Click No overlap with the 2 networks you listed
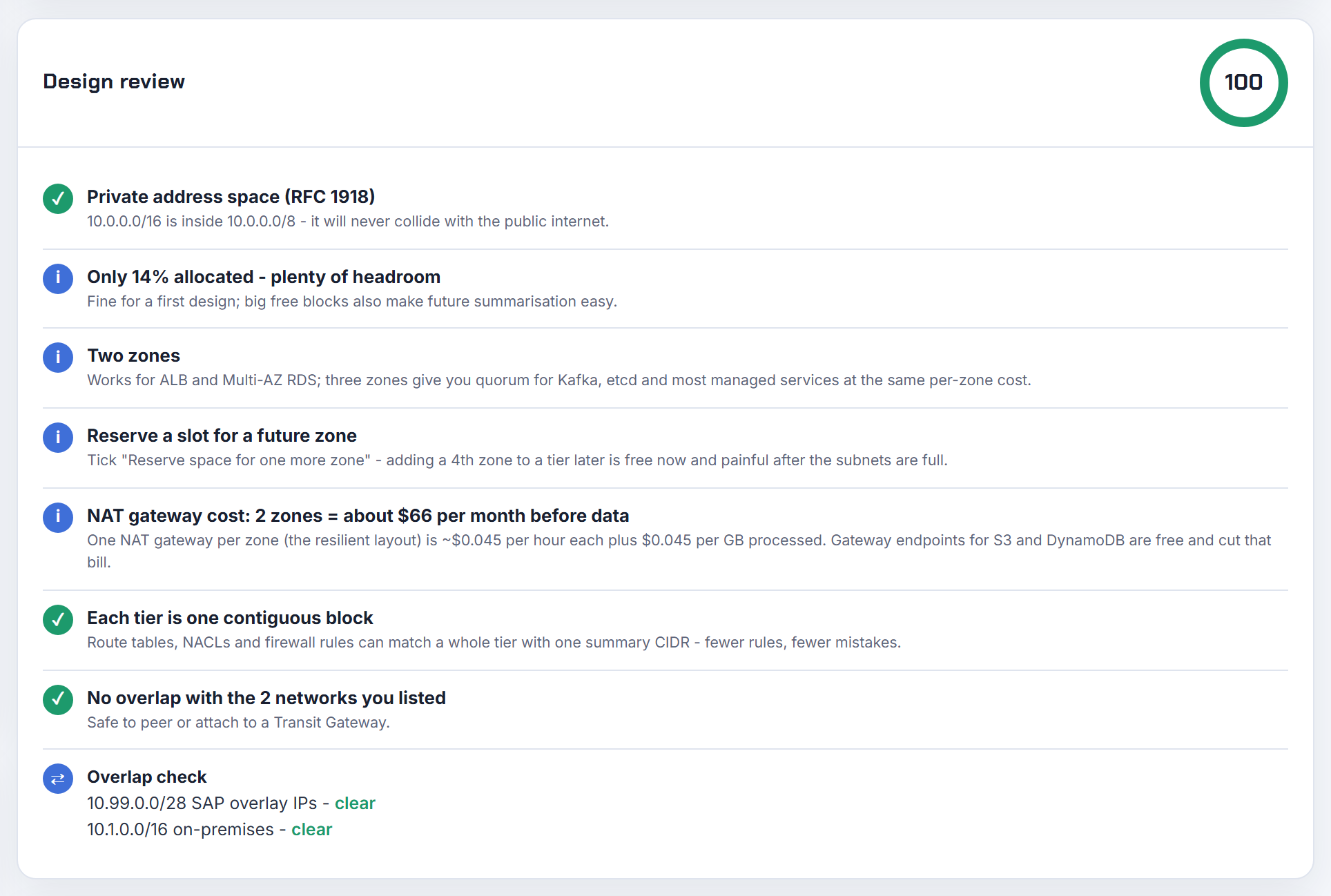Screen dimensions: 1331x896 pyautogui.click(x=266, y=698)
